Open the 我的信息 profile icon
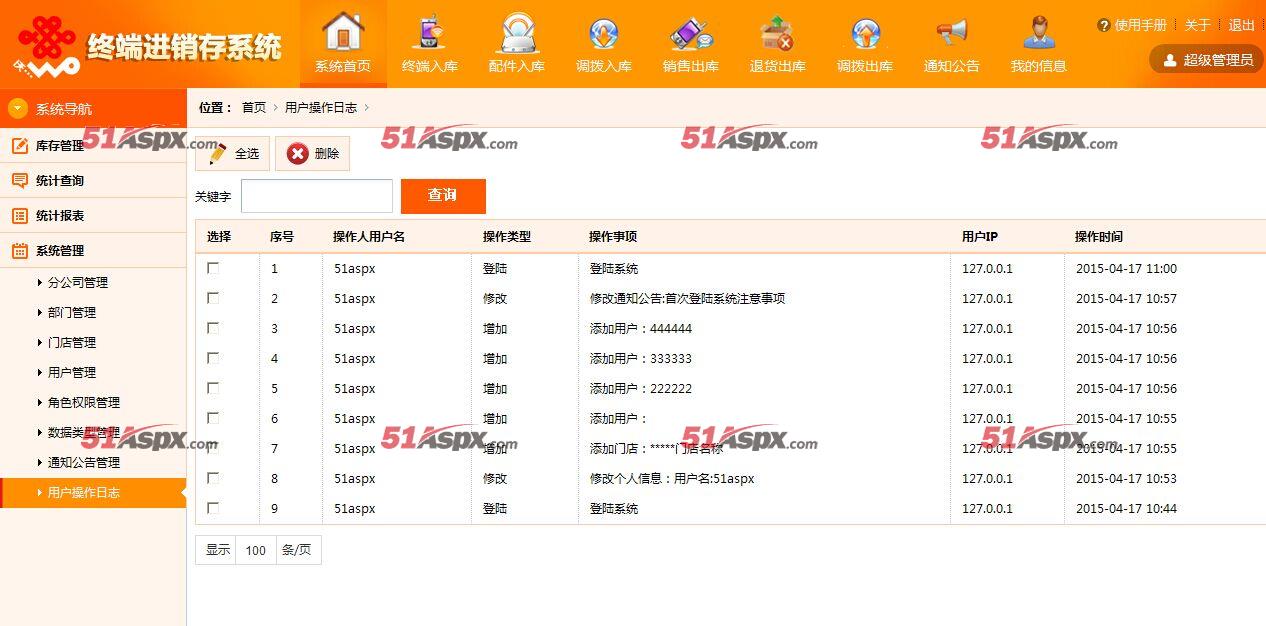 [x=1038, y=34]
